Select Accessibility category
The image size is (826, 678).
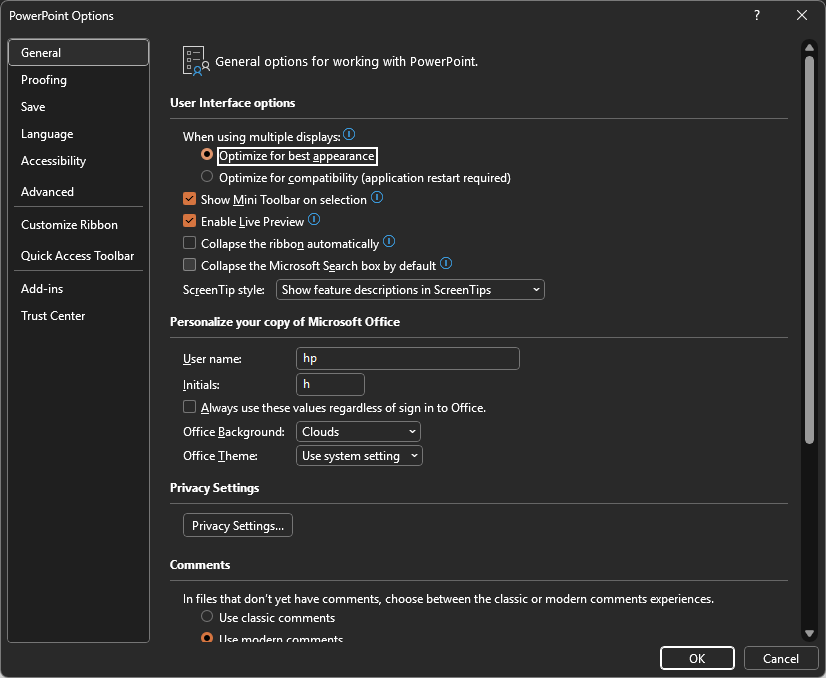tap(78, 161)
